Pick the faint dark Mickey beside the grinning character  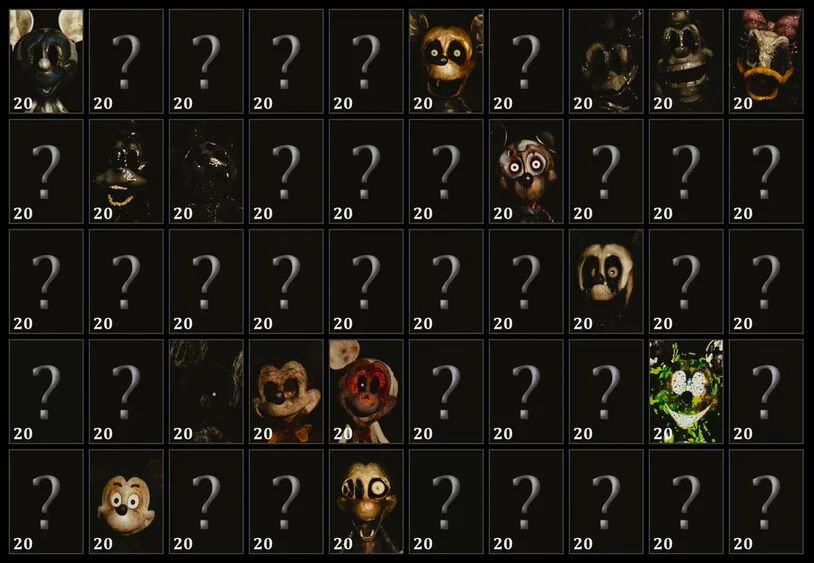click(606, 61)
